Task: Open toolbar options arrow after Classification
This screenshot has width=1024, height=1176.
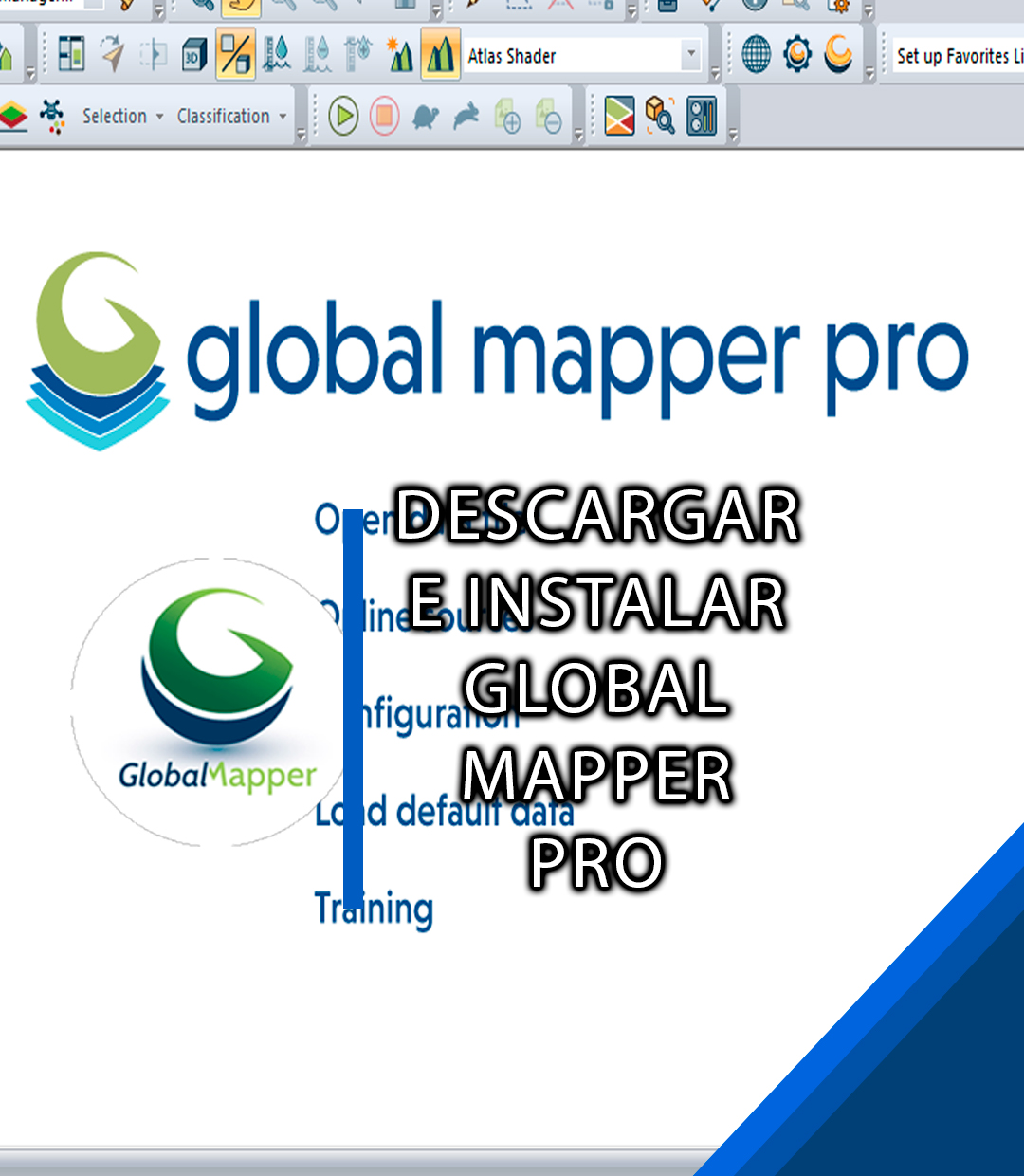Action: (302, 136)
